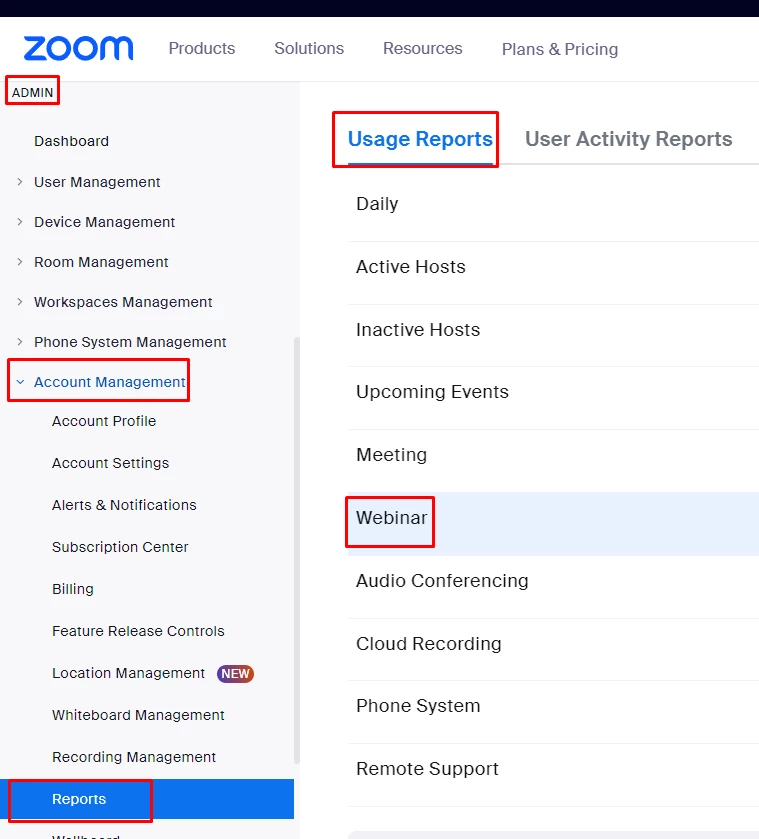The height and width of the screenshot is (839, 759).
Task: Open Alerts & Notifications
Action: click(x=124, y=505)
